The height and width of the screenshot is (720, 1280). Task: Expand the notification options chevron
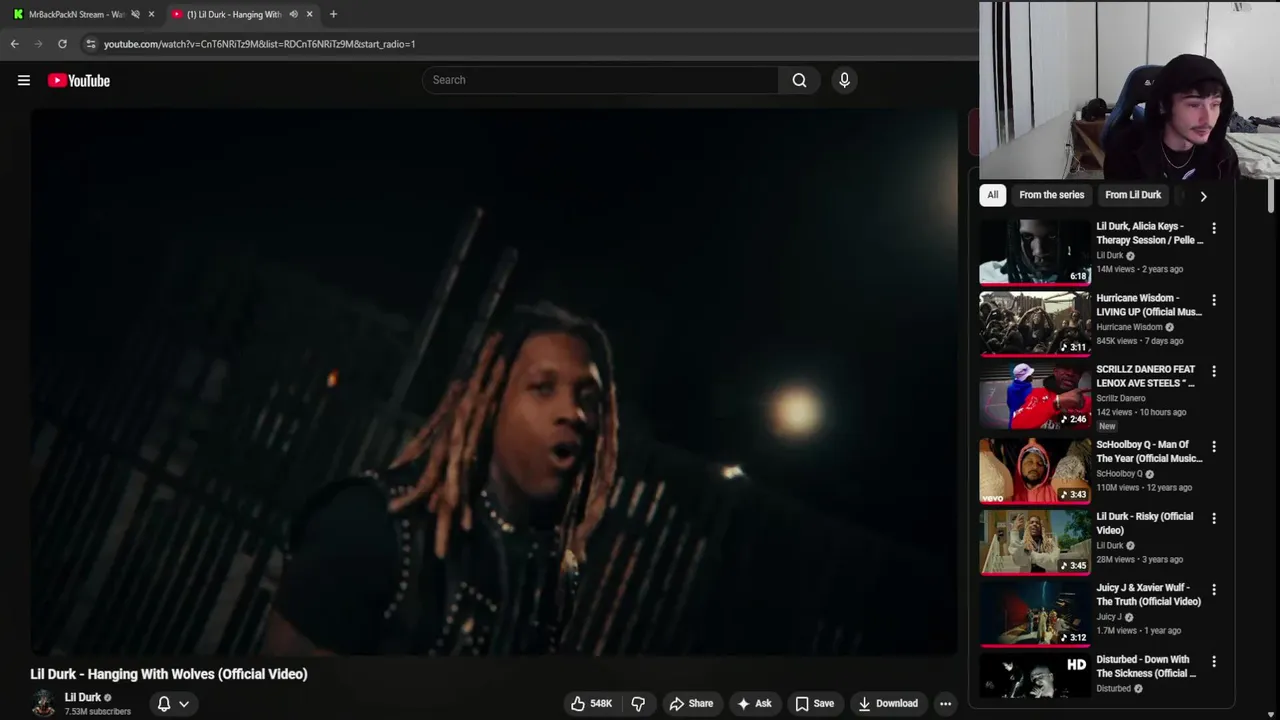point(184,704)
